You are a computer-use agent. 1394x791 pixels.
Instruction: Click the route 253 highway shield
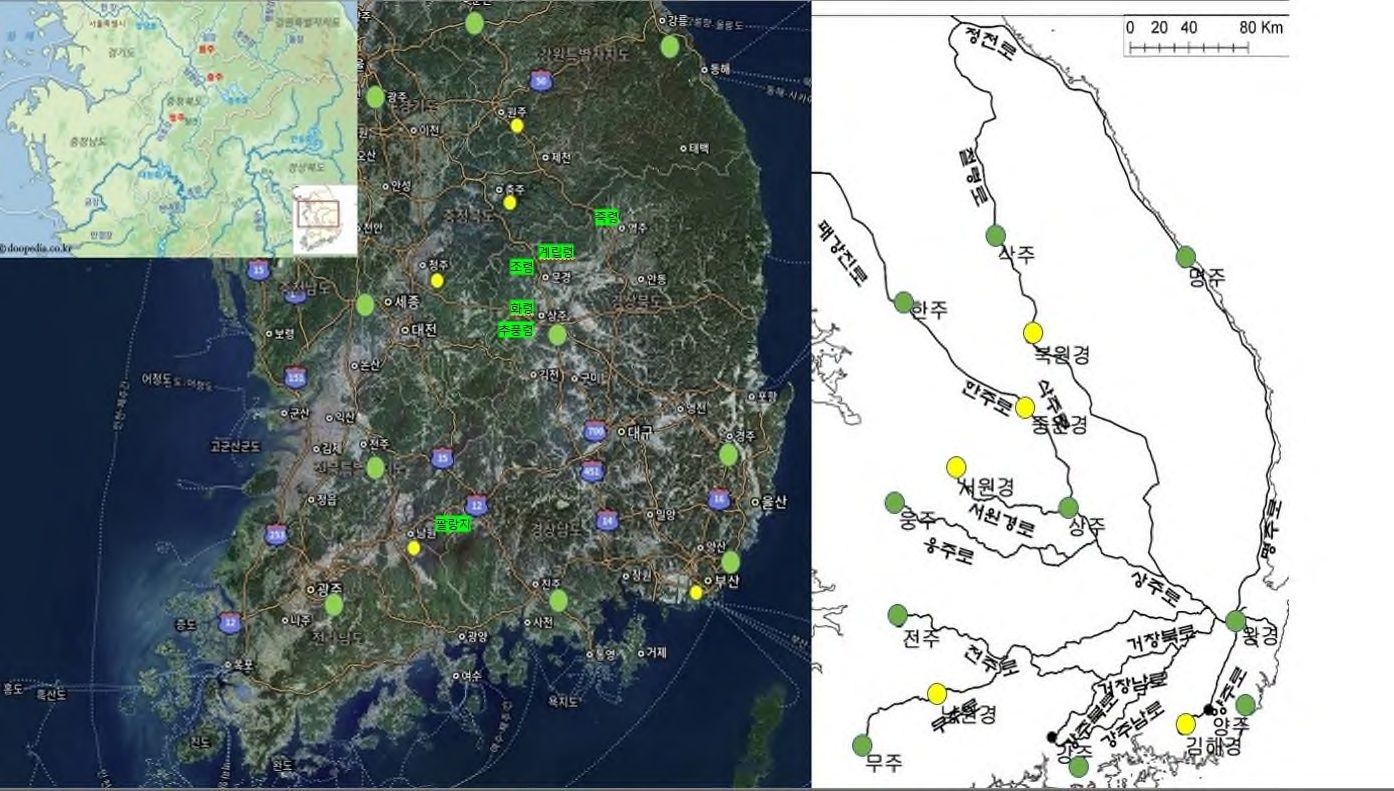[276, 535]
